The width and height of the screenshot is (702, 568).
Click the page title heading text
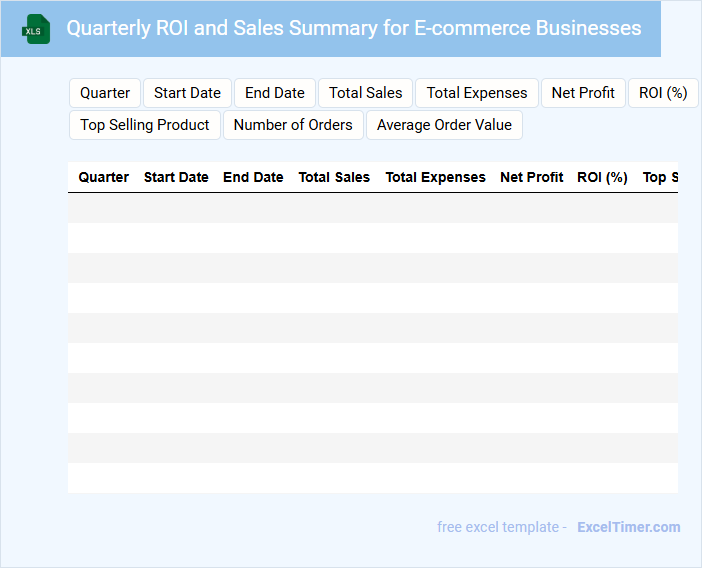pos(354,28)
